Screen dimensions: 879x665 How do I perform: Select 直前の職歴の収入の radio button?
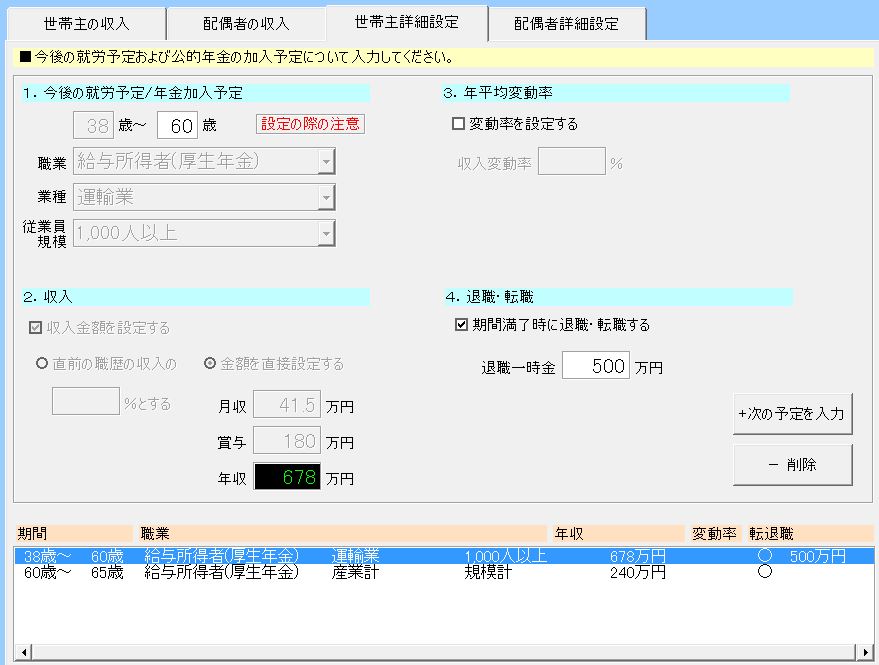point(42,364)
